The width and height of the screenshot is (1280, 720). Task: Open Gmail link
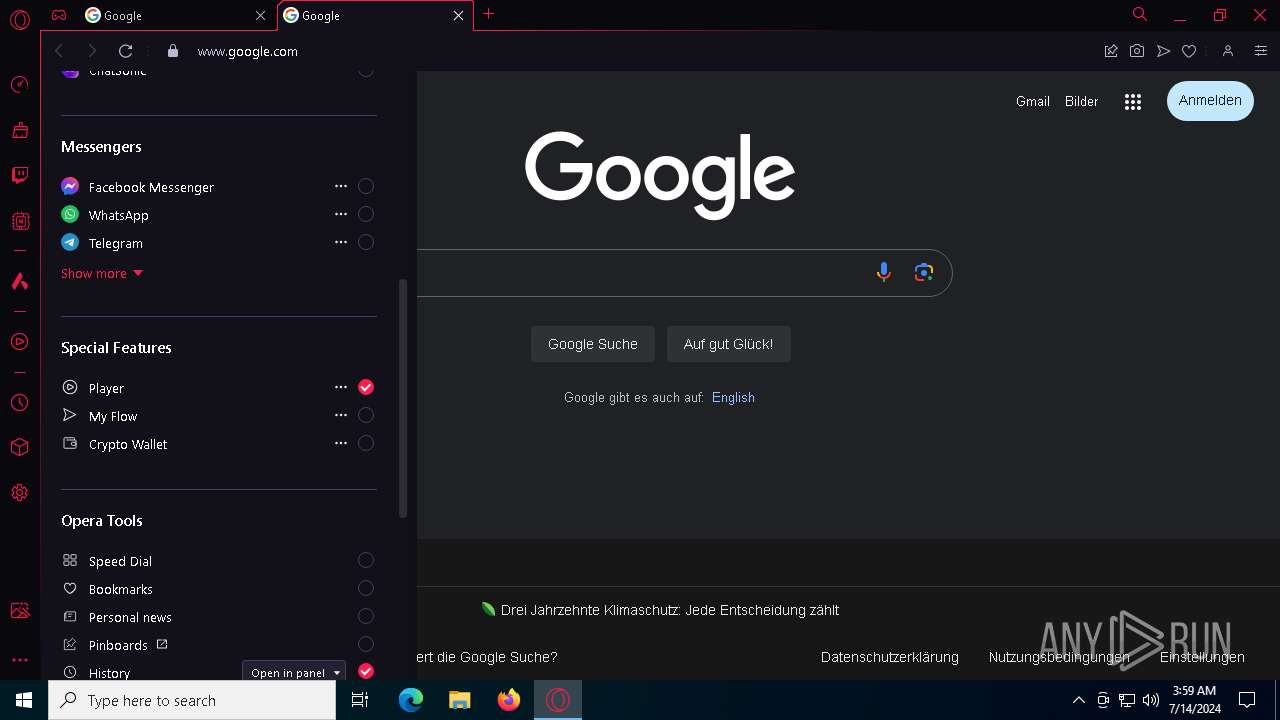click(1033, 102)
